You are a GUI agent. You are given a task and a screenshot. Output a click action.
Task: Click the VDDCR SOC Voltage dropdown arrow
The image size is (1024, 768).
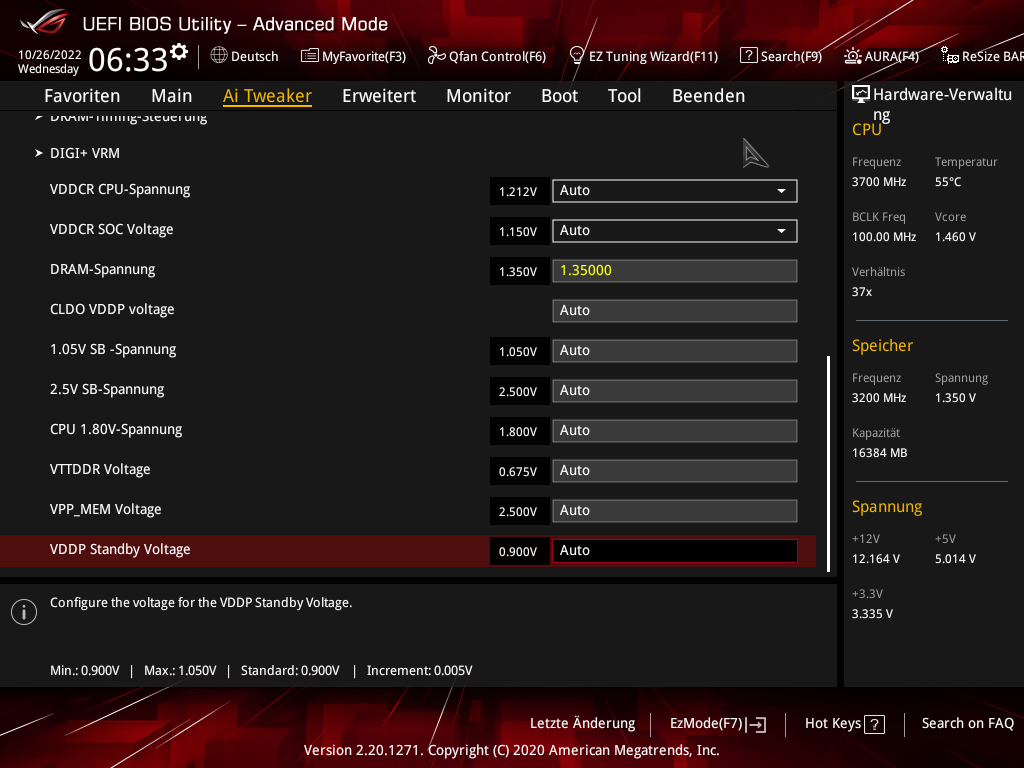point(781,231)
